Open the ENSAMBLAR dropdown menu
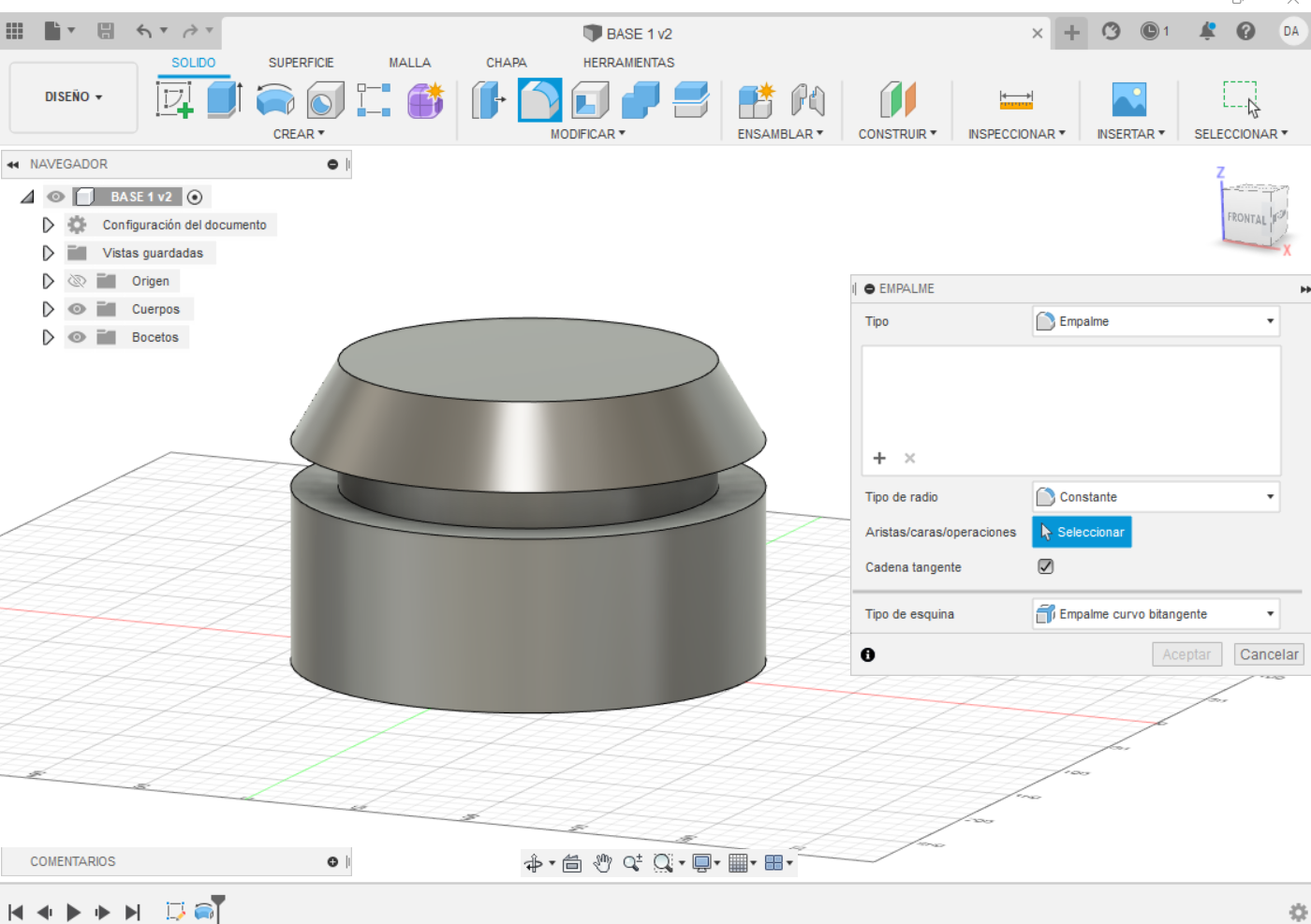1311x924 pixels. (x=781, y=134)
